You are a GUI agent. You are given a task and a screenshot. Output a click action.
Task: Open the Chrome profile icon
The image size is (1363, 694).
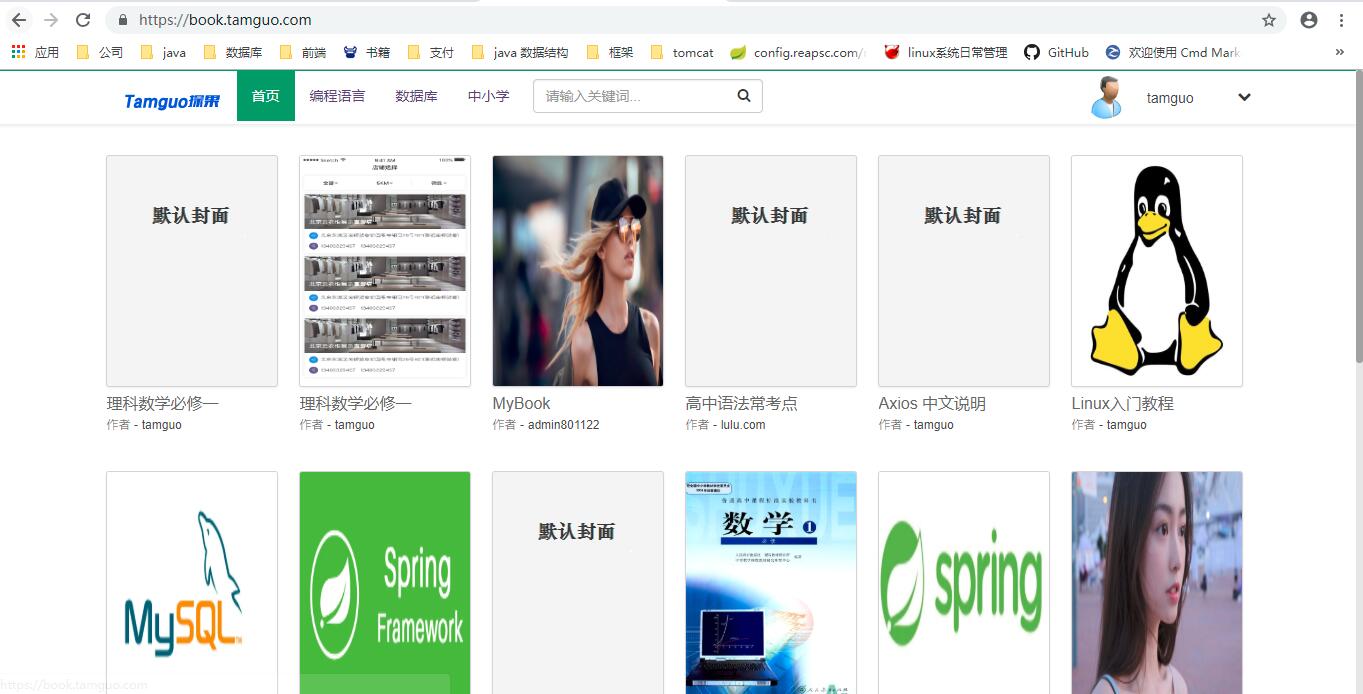pos(1309,19)
